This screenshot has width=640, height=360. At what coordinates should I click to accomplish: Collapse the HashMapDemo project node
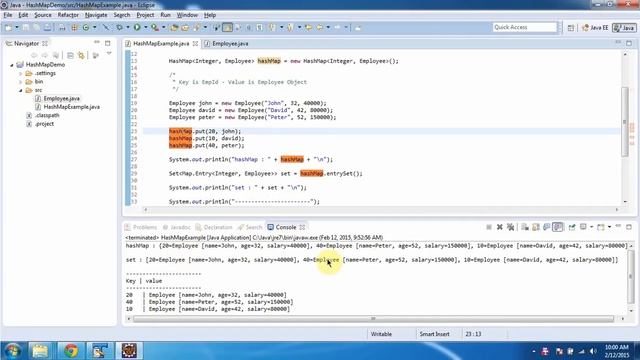coord(12,65)
